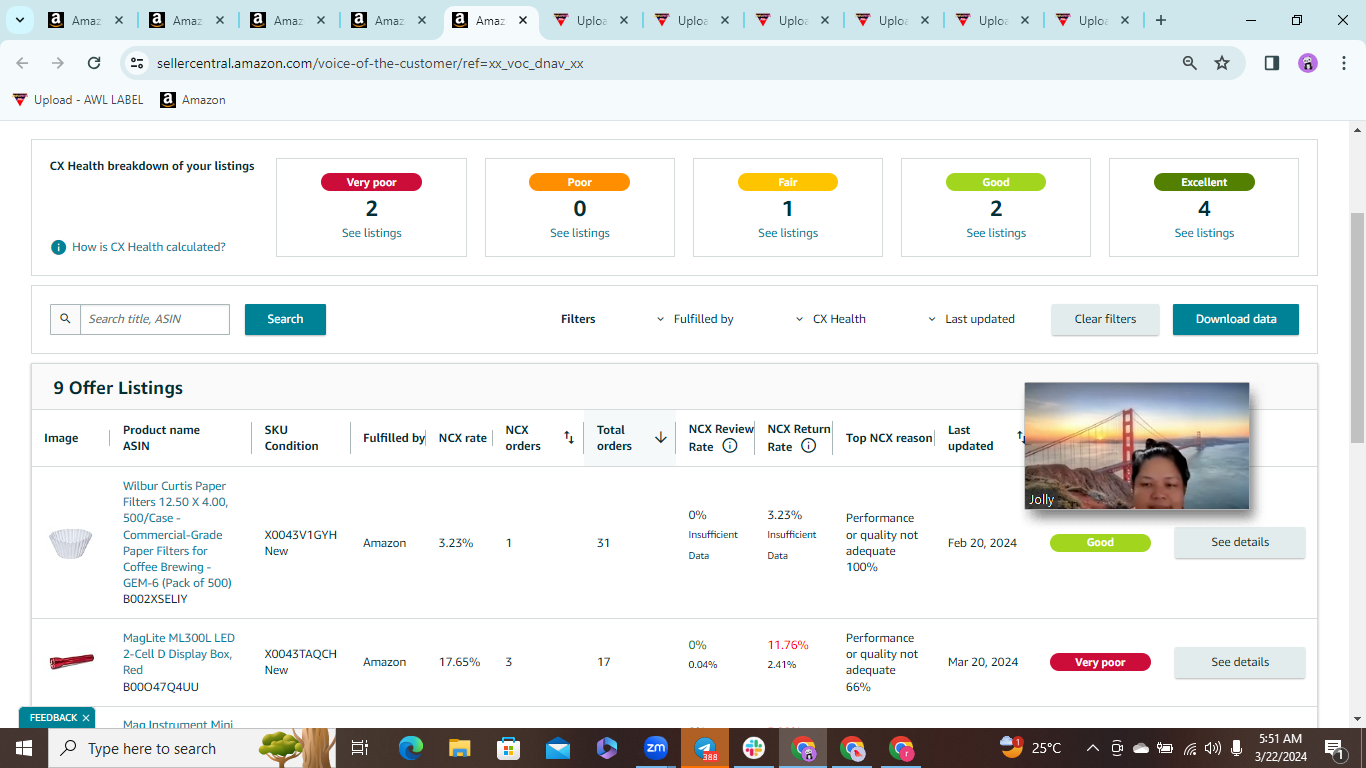Open the Wilbur Curtis Paper Filters product link
Viewport: 1366px width, 768px height.
[177, 534]
